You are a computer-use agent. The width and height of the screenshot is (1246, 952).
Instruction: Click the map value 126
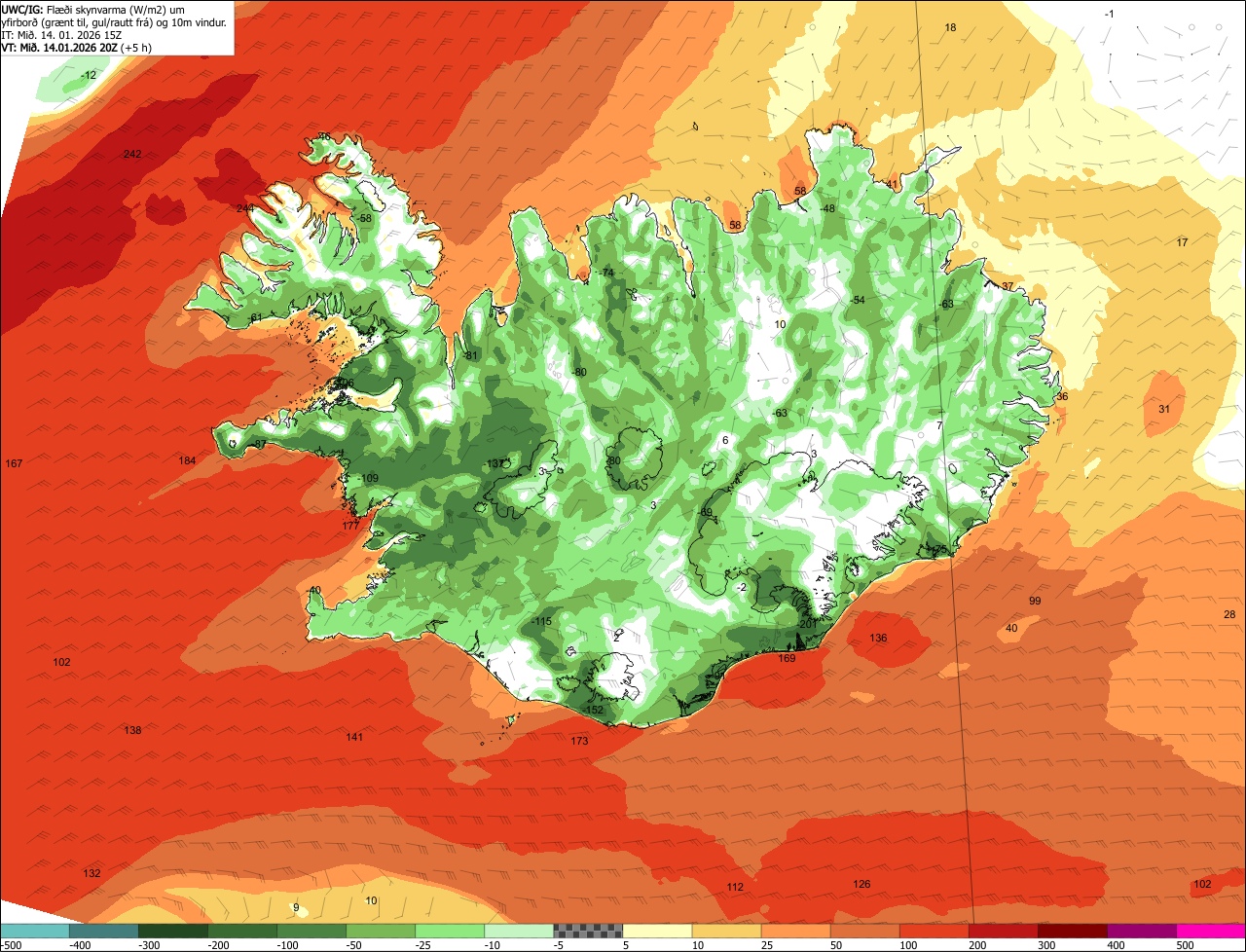coord(861,884)
